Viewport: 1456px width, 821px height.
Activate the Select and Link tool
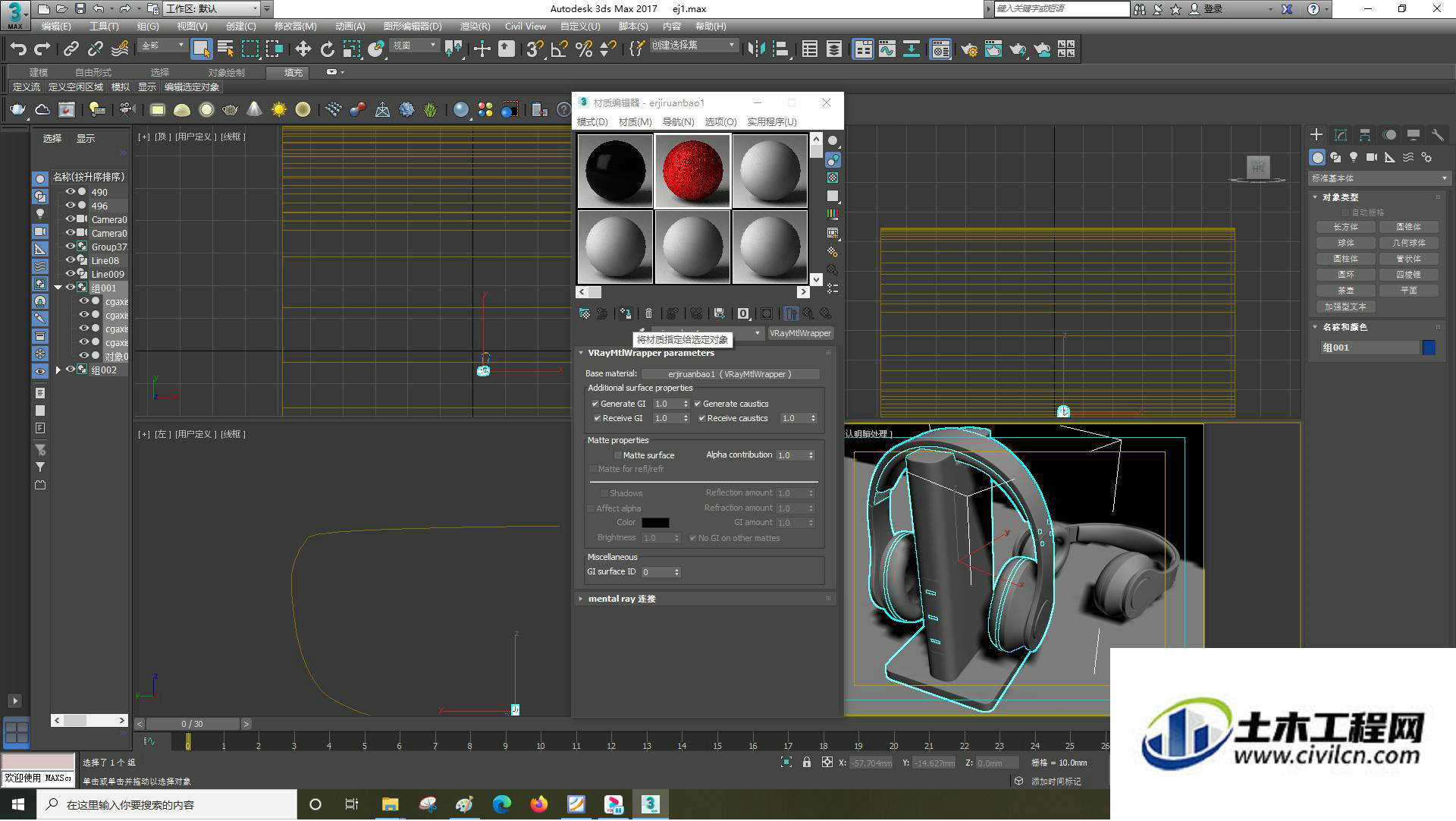pyautogui.click(x=71, y=49)
